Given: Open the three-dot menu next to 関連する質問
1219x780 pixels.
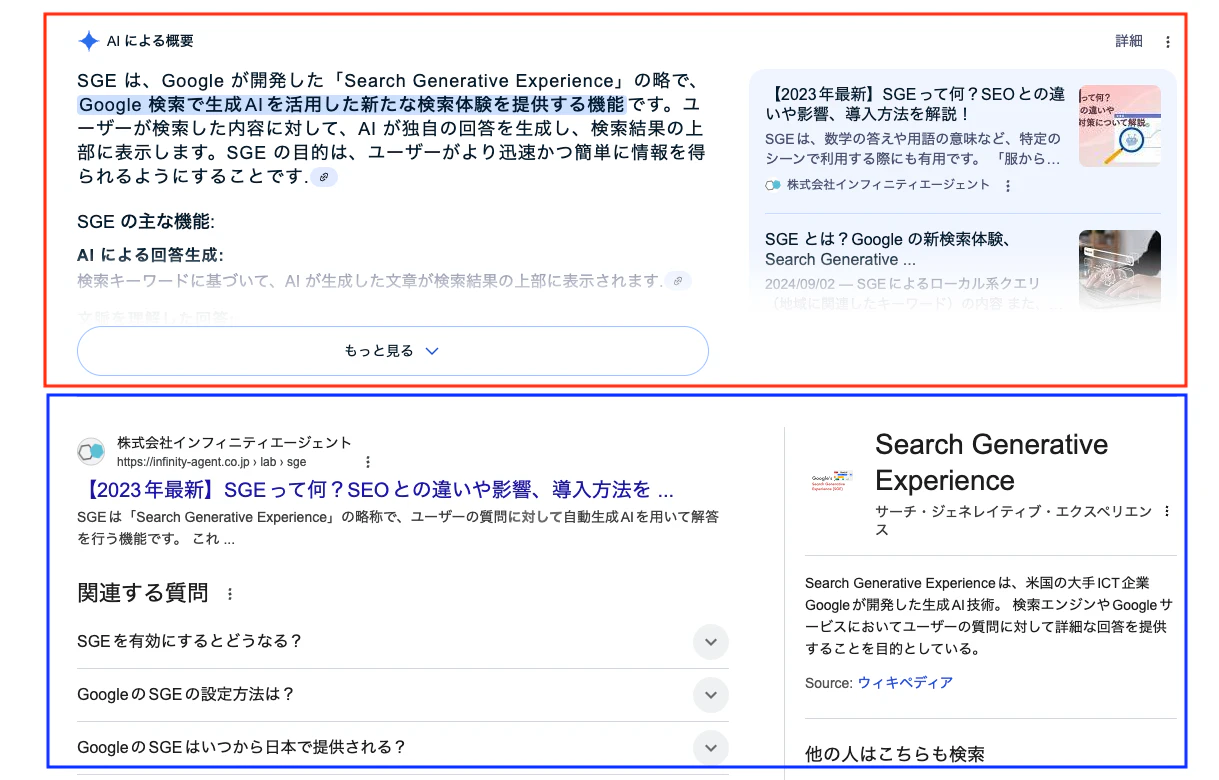Looking at the screenshot, I should 230,594.
